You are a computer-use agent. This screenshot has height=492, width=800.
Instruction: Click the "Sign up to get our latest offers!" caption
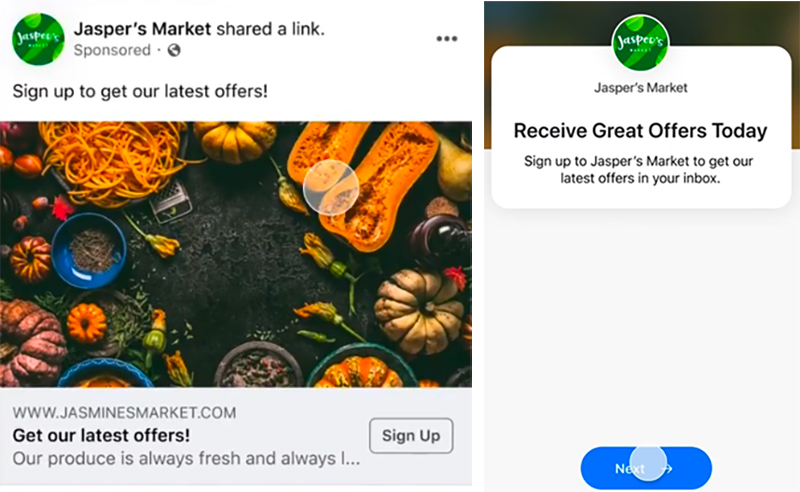click(140, 91)
